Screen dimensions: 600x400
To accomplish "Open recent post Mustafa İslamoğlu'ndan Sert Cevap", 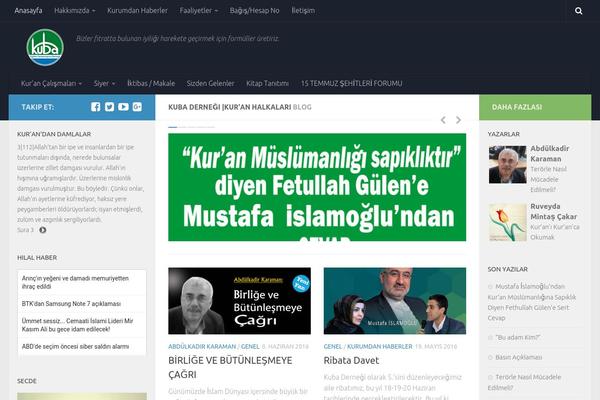I will (532, 302).
